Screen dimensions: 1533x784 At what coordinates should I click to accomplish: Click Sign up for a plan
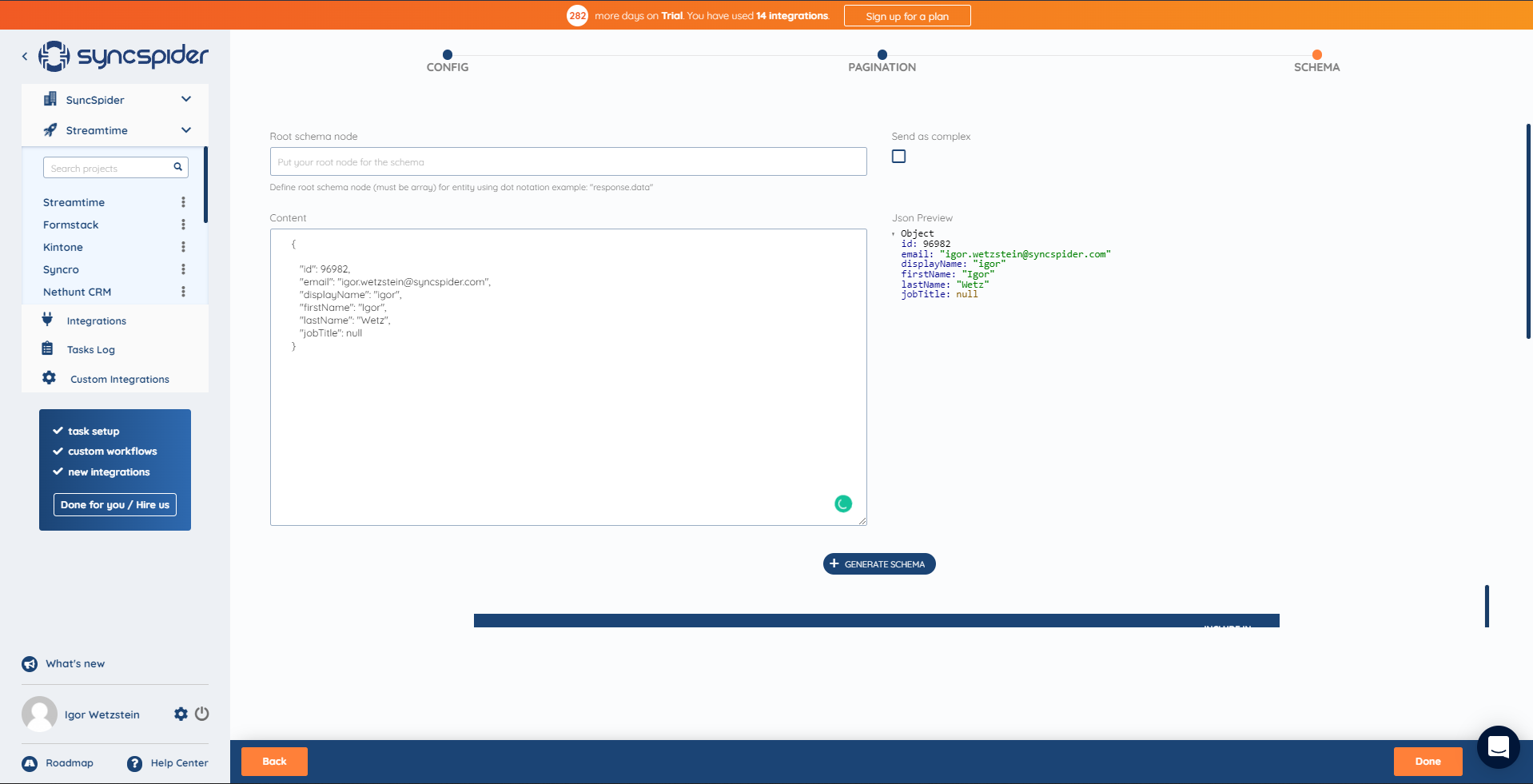907,16
